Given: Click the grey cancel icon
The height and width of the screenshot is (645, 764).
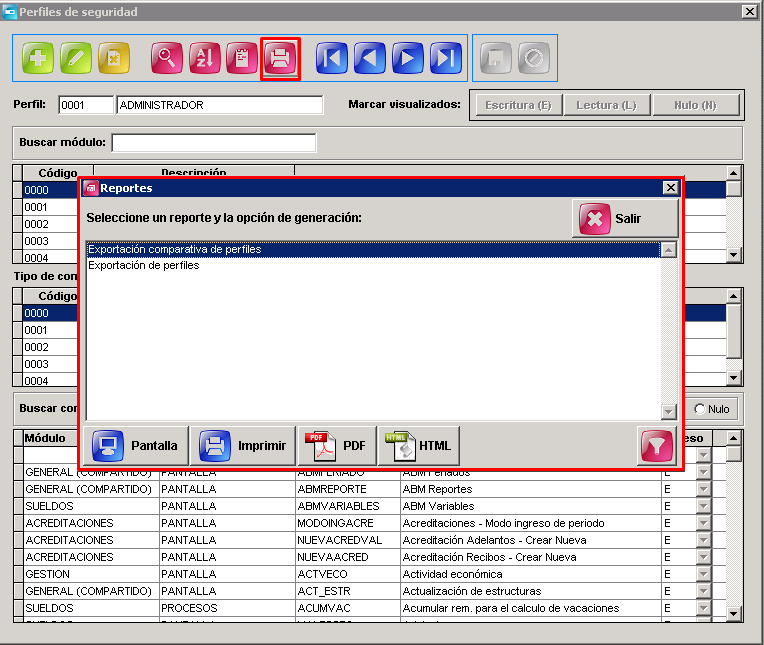Looking at the screenshot, I should pyautogui.click(x=534, y=58).
